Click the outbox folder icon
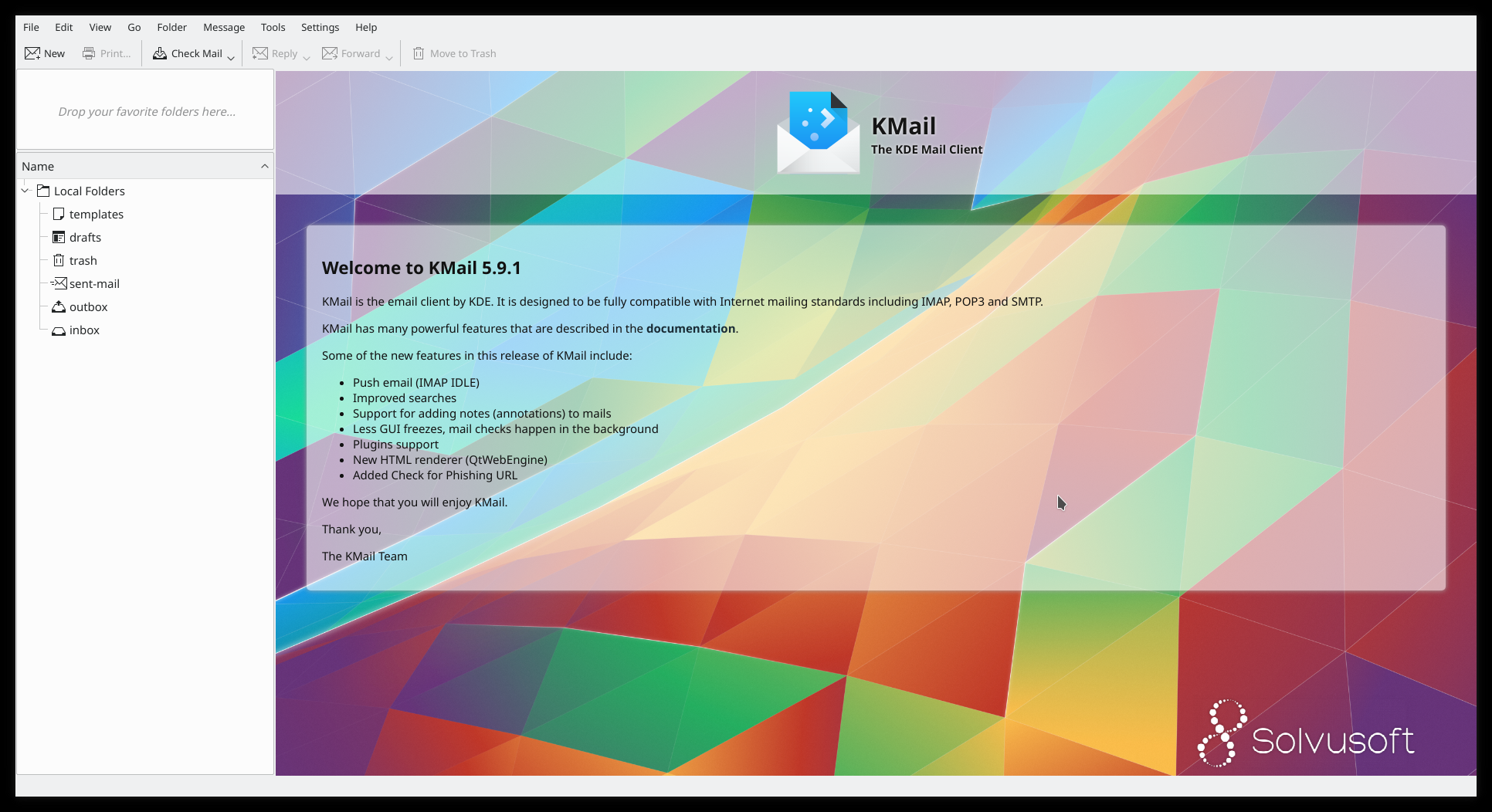Viewport: 1492px width, 812px height. (59, 306)
